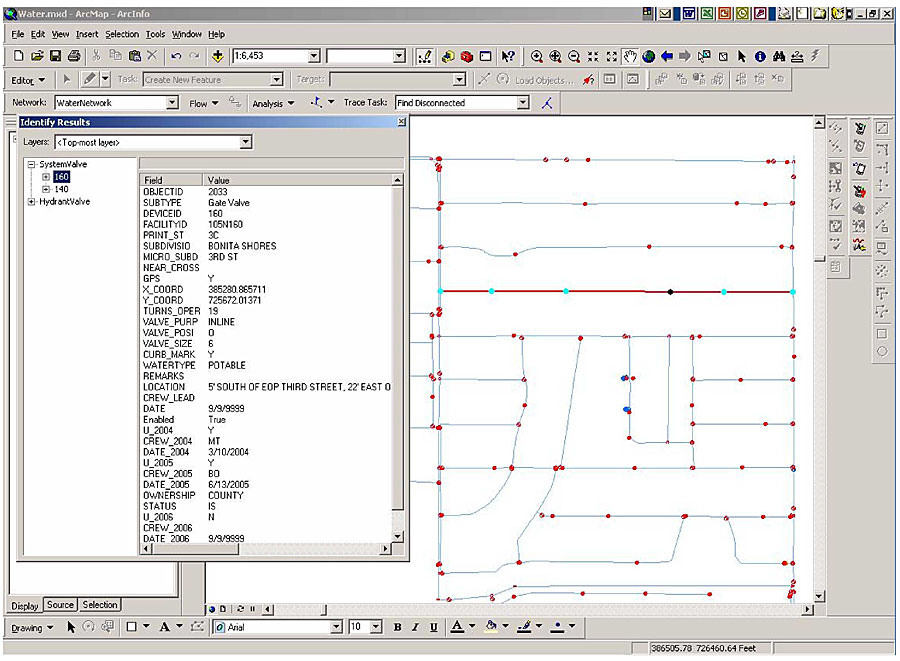Select the Pan hand tool
Screen dimensions: 900x661
630,56
